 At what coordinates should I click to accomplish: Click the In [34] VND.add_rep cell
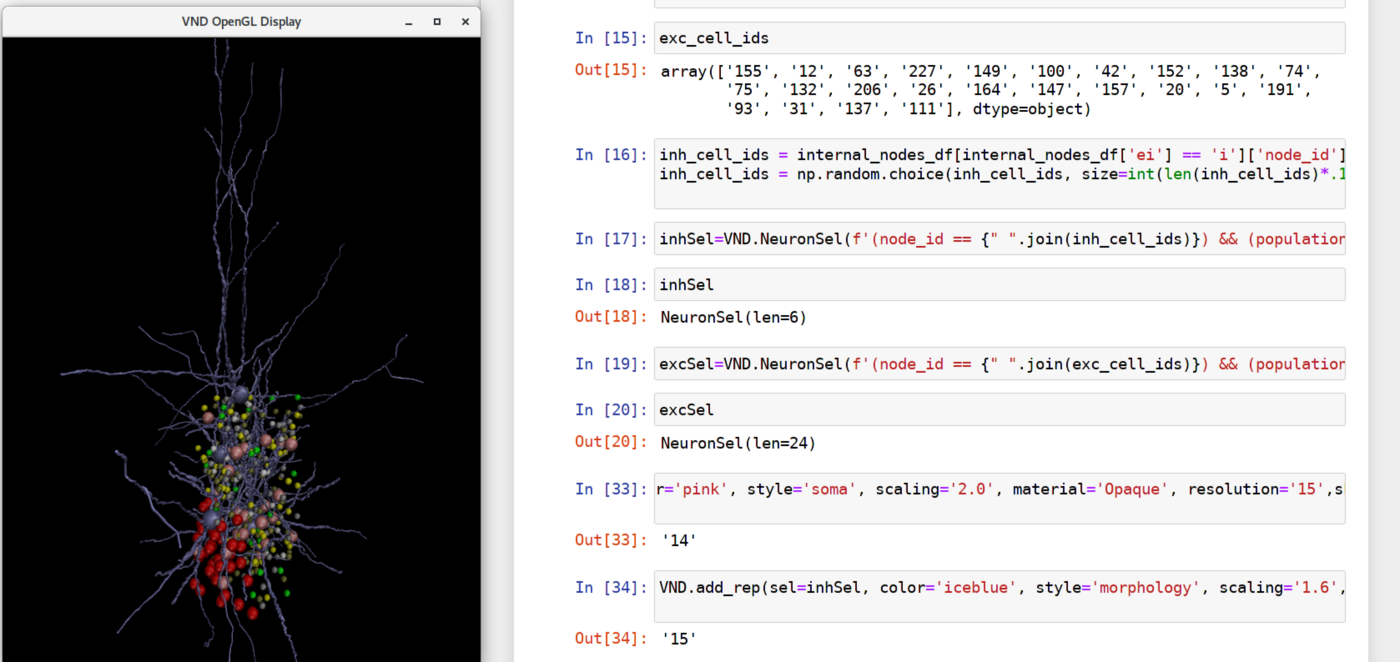pos(1000,596)
